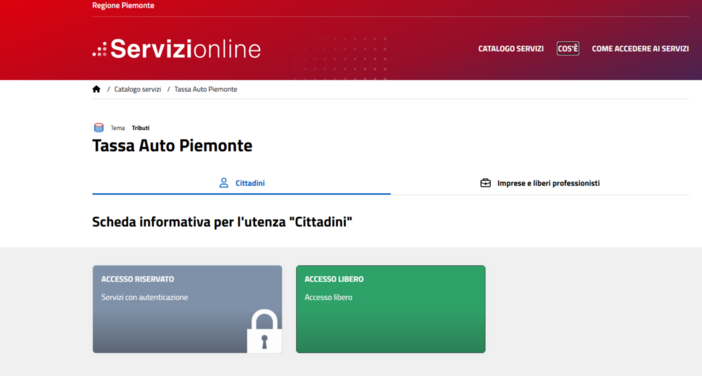Click 'Servizi con autenticazione' text
The height and width of the screenshot is (376, 702).
point(145,297)
